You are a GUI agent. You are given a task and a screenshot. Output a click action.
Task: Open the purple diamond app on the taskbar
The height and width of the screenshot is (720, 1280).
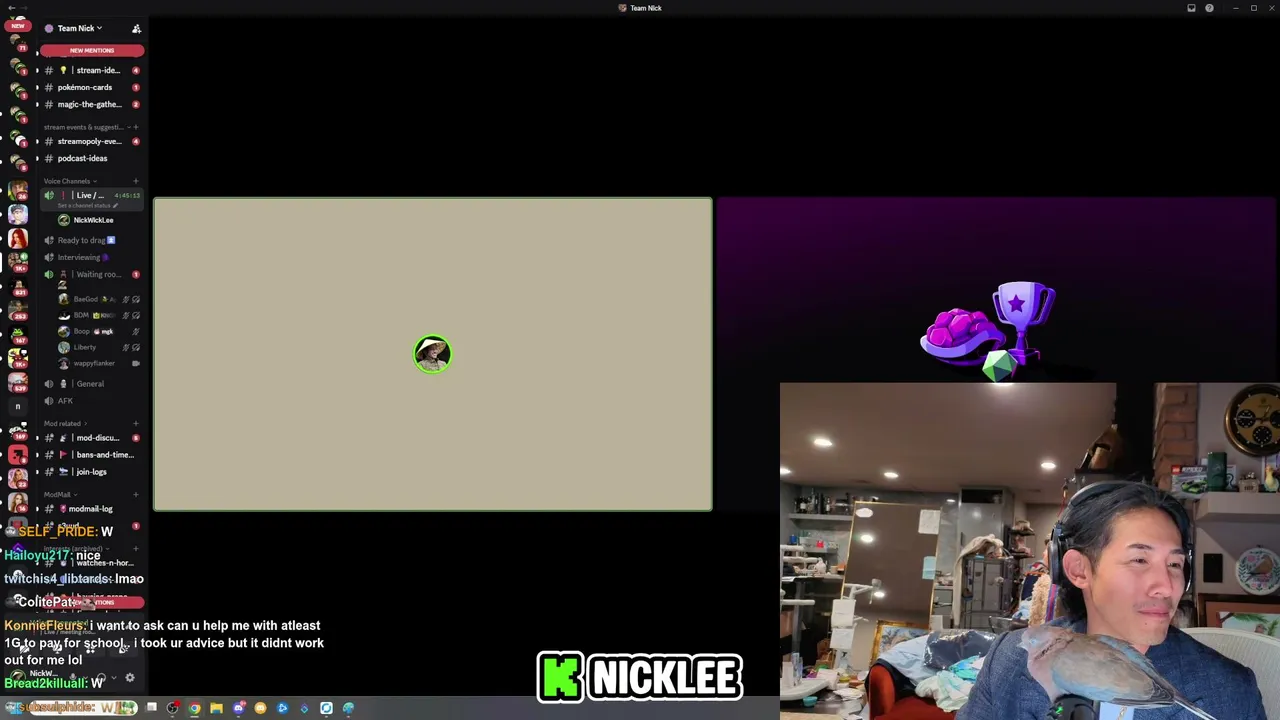point(304,708)
